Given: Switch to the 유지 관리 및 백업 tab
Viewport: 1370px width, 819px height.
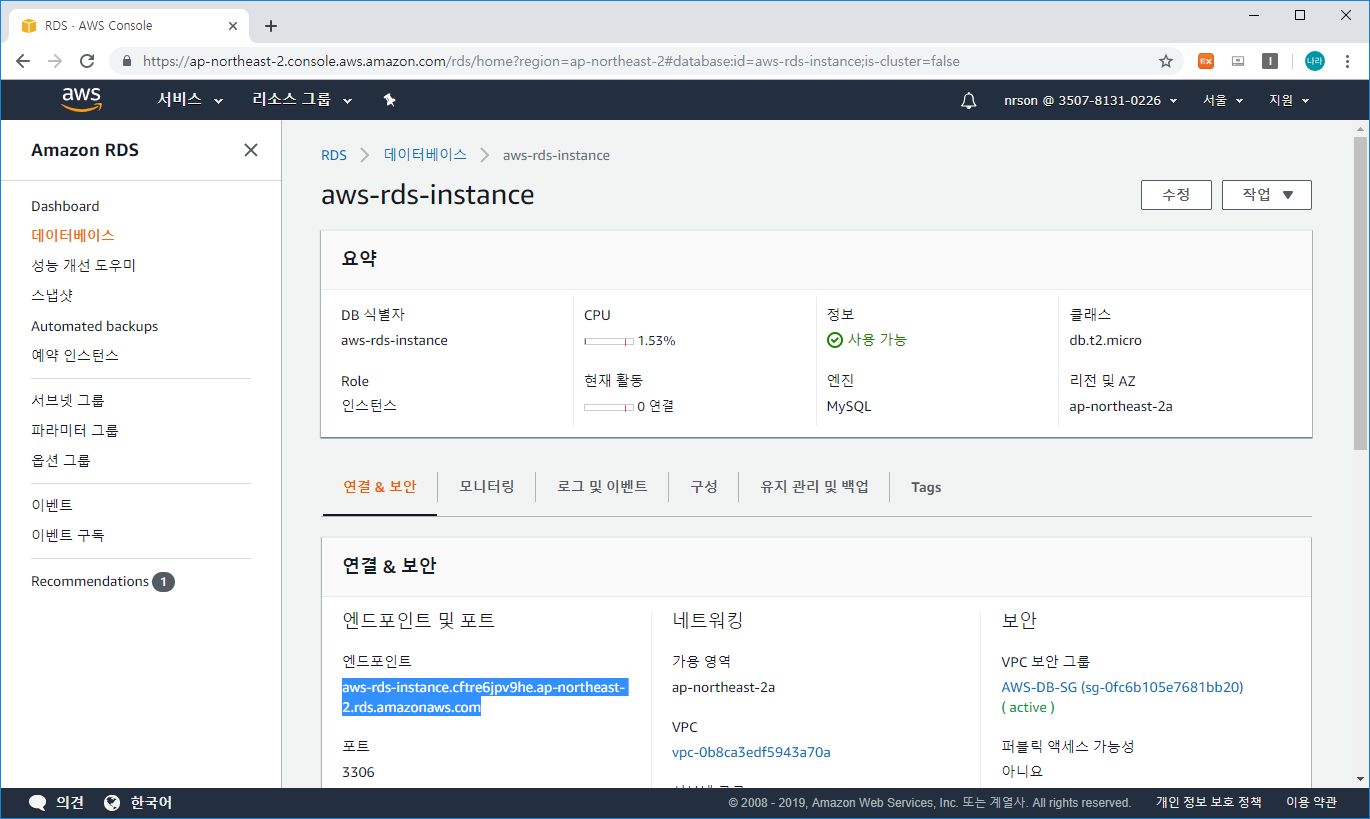Looking at the screenshot, I should tap(814, 487).
